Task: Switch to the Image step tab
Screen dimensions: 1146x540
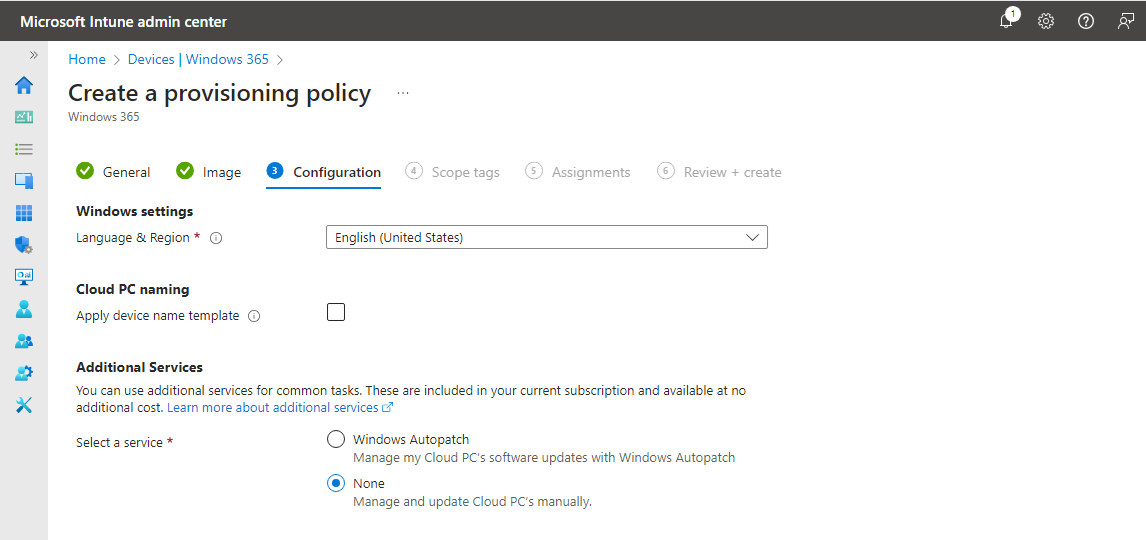Action: pyautogui.click(x=209, y=172)
